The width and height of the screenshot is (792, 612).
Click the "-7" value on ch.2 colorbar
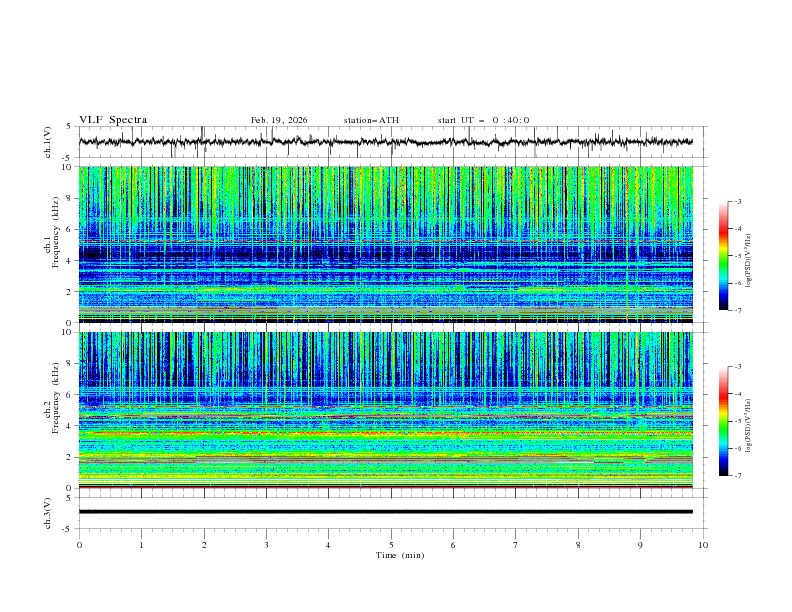[x=737, y=475]
